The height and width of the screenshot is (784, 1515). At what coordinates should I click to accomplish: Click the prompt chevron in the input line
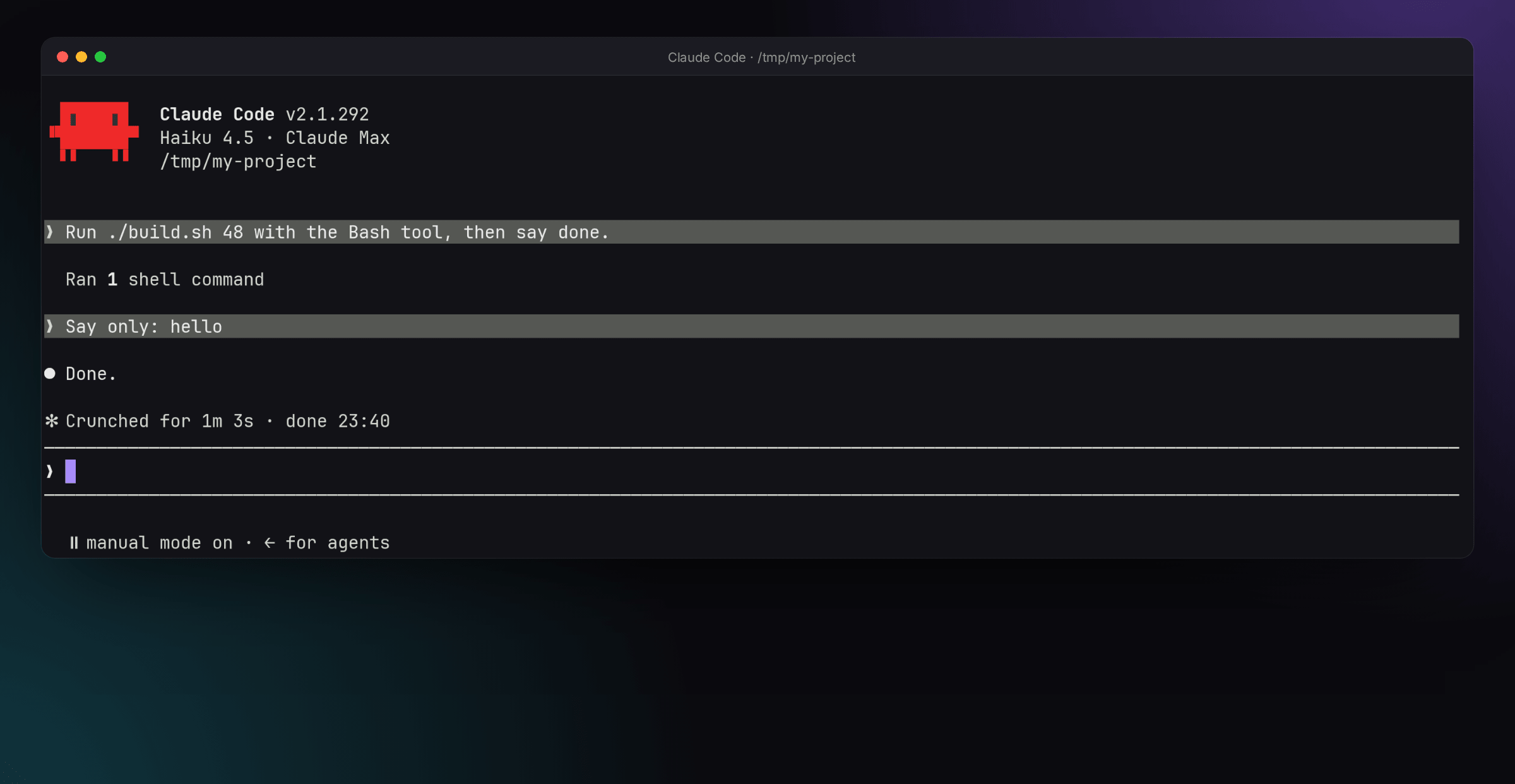click(x=50, y=472)
